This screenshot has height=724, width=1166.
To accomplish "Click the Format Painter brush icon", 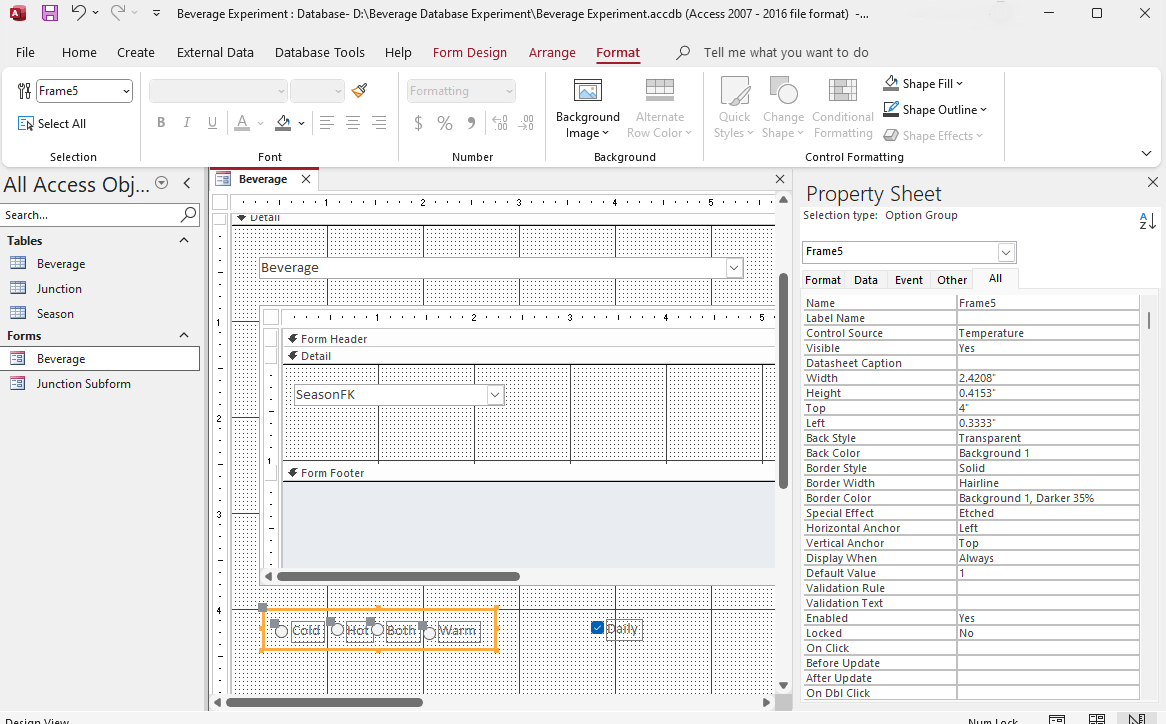I will [360, 91].
